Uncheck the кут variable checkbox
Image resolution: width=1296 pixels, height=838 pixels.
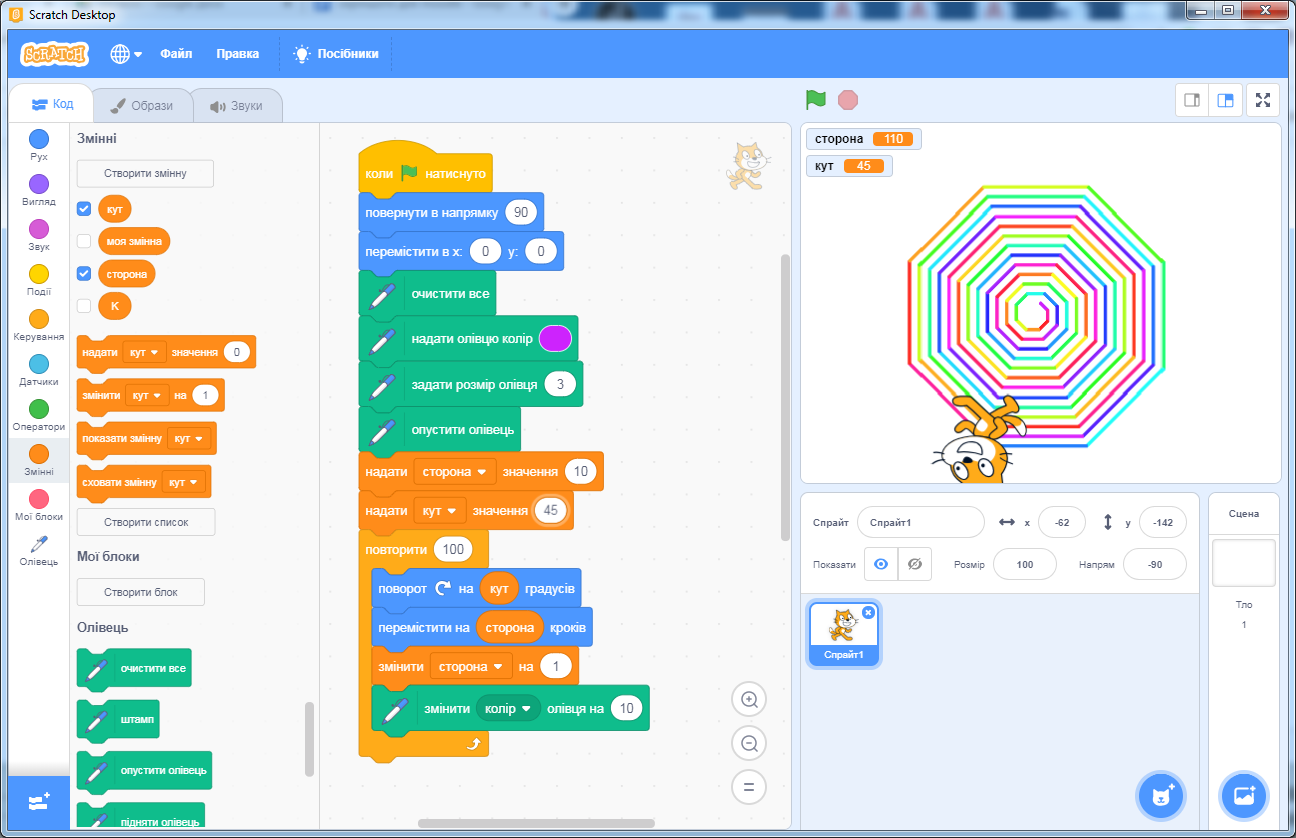tap(84, 209)
